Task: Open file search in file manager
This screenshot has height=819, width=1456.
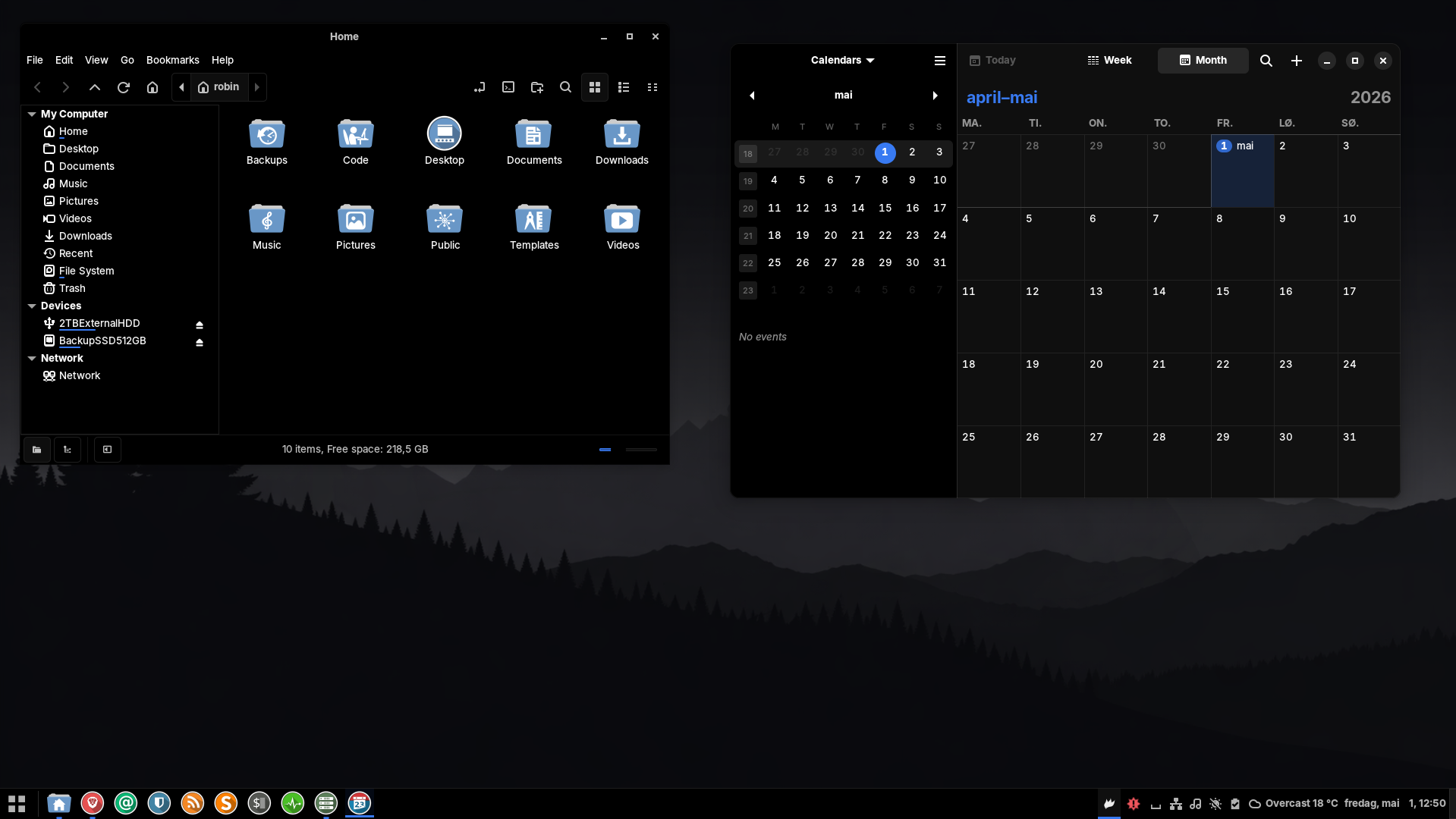Action: point(566,87)
